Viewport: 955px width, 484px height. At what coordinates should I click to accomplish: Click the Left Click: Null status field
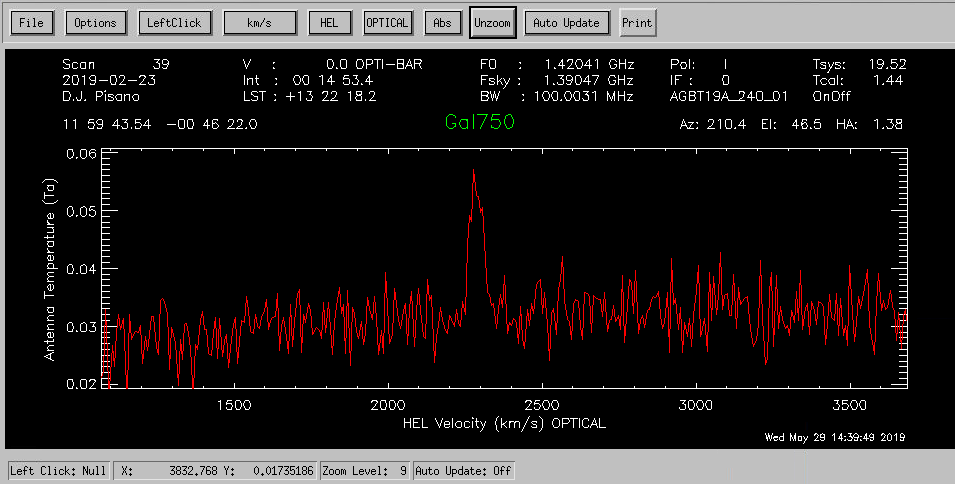58,470
